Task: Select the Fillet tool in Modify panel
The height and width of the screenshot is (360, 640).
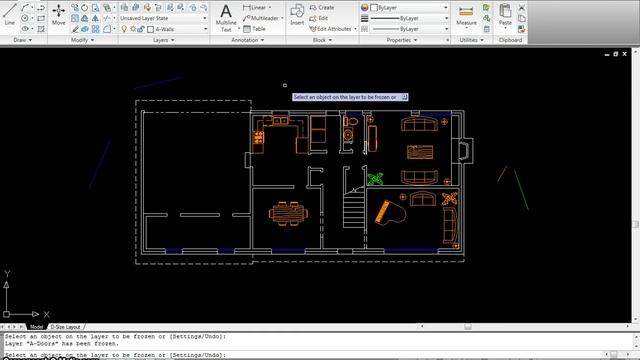Action: (x=107, y=29)
